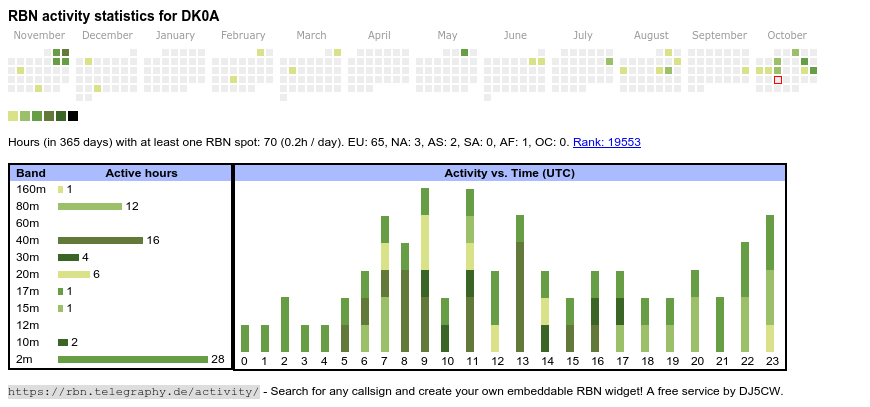Screen dimensions: 870x407
Task: Select the lightest yellow-green legend swatch
Action: (13, 116)
